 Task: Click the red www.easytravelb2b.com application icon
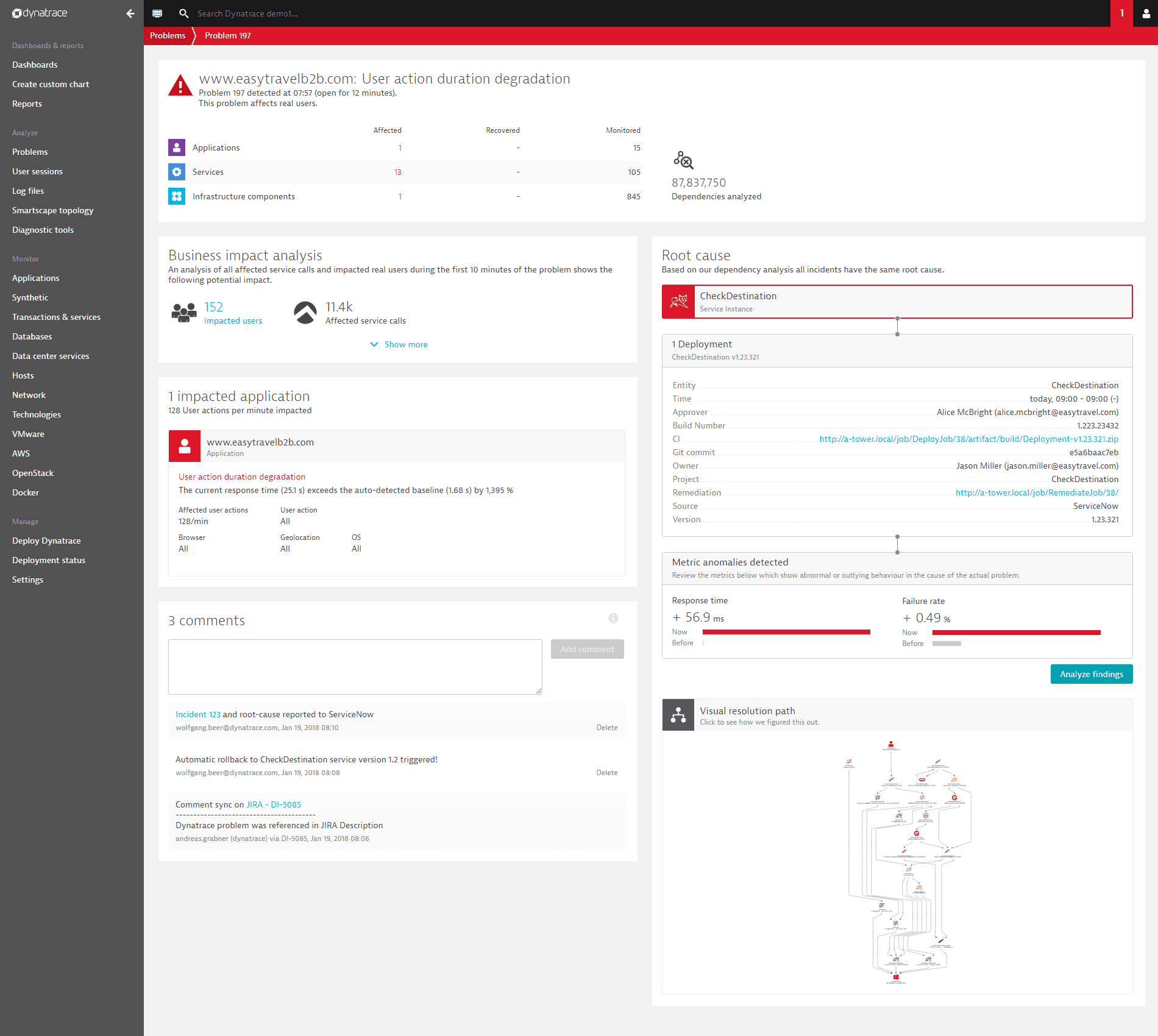coord(185,447)
